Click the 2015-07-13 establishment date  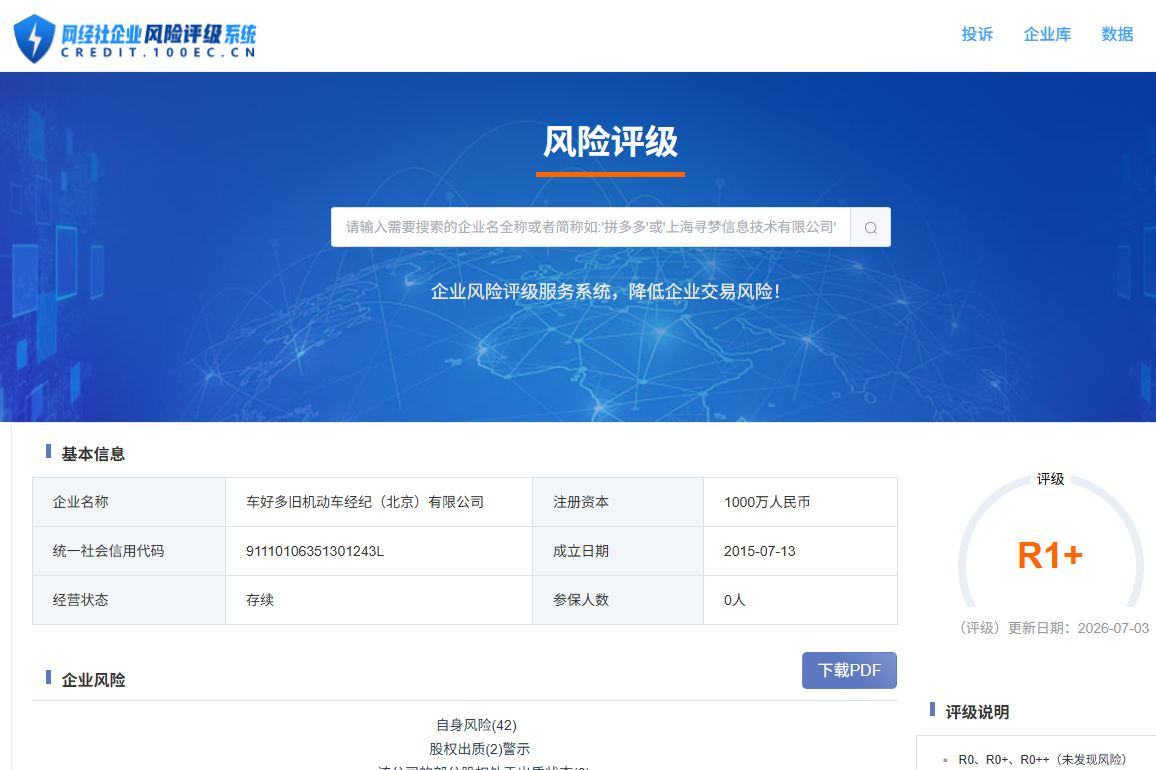click(x=759, y=551)
